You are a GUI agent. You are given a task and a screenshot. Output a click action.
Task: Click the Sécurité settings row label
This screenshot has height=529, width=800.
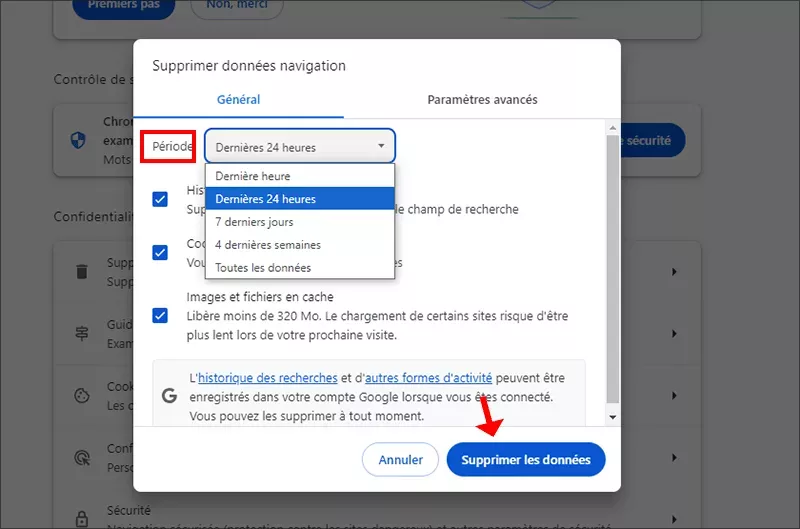click(x=129, y=510)
